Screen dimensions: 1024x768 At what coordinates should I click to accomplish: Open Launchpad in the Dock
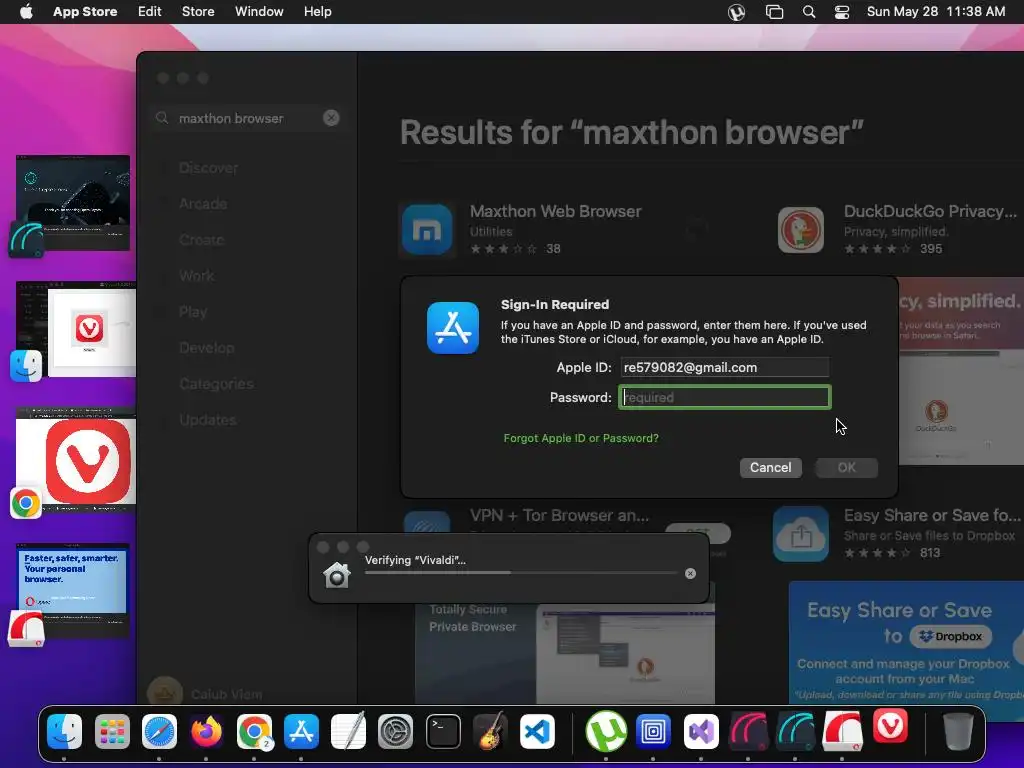pos(112,731)
